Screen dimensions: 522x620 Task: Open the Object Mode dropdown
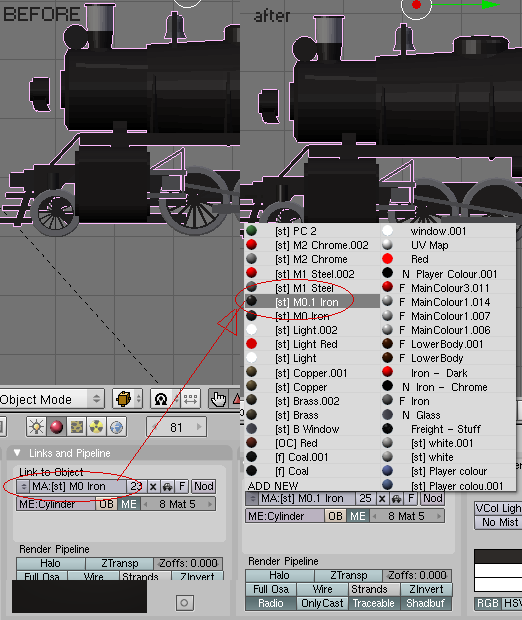(51, 399)
